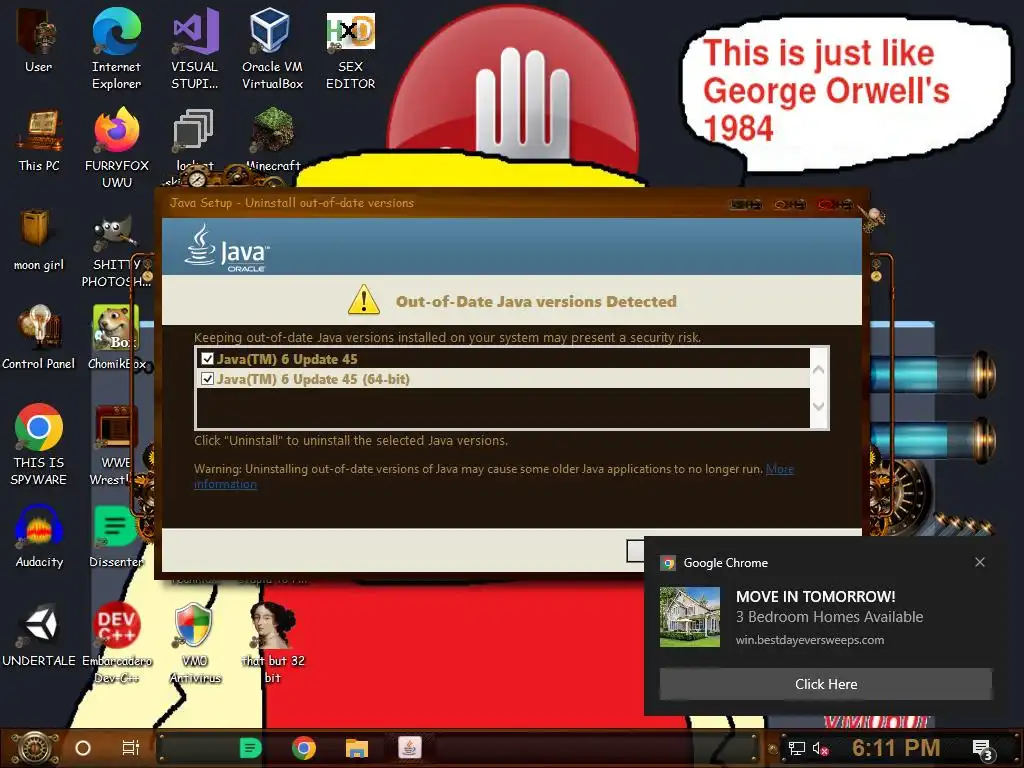Open the User desktop icon
Image resolution: width=1024 pixels, height=768 pixels.
[38, 39]
